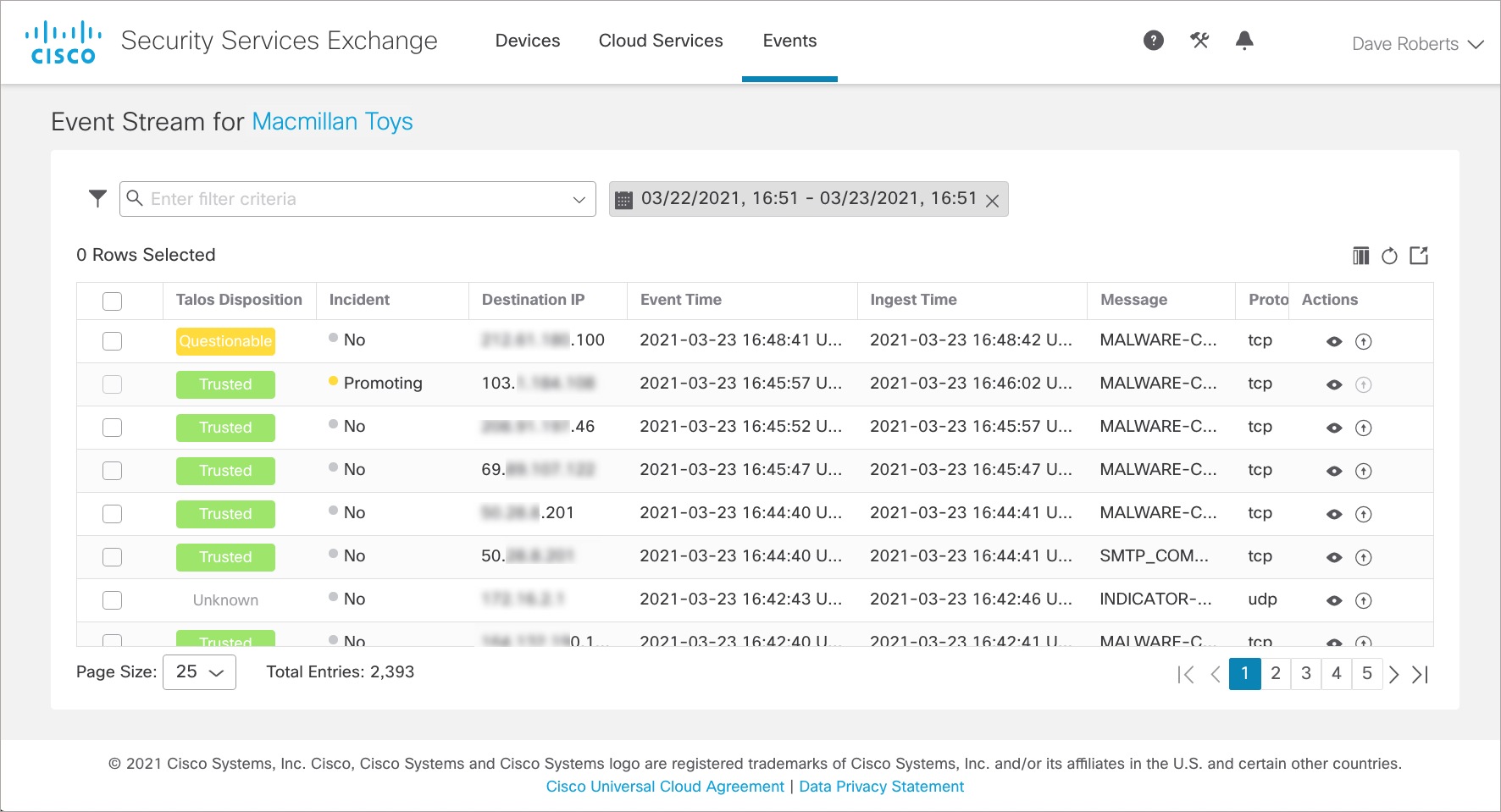
Task: Promote icon for .201 MALWARE row
Action: 1363,515
